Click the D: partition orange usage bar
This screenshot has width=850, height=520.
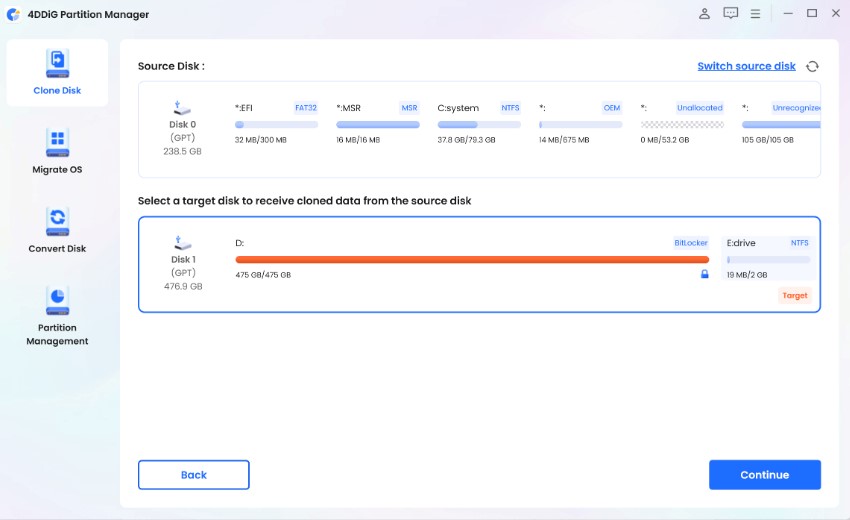point(472,260)
